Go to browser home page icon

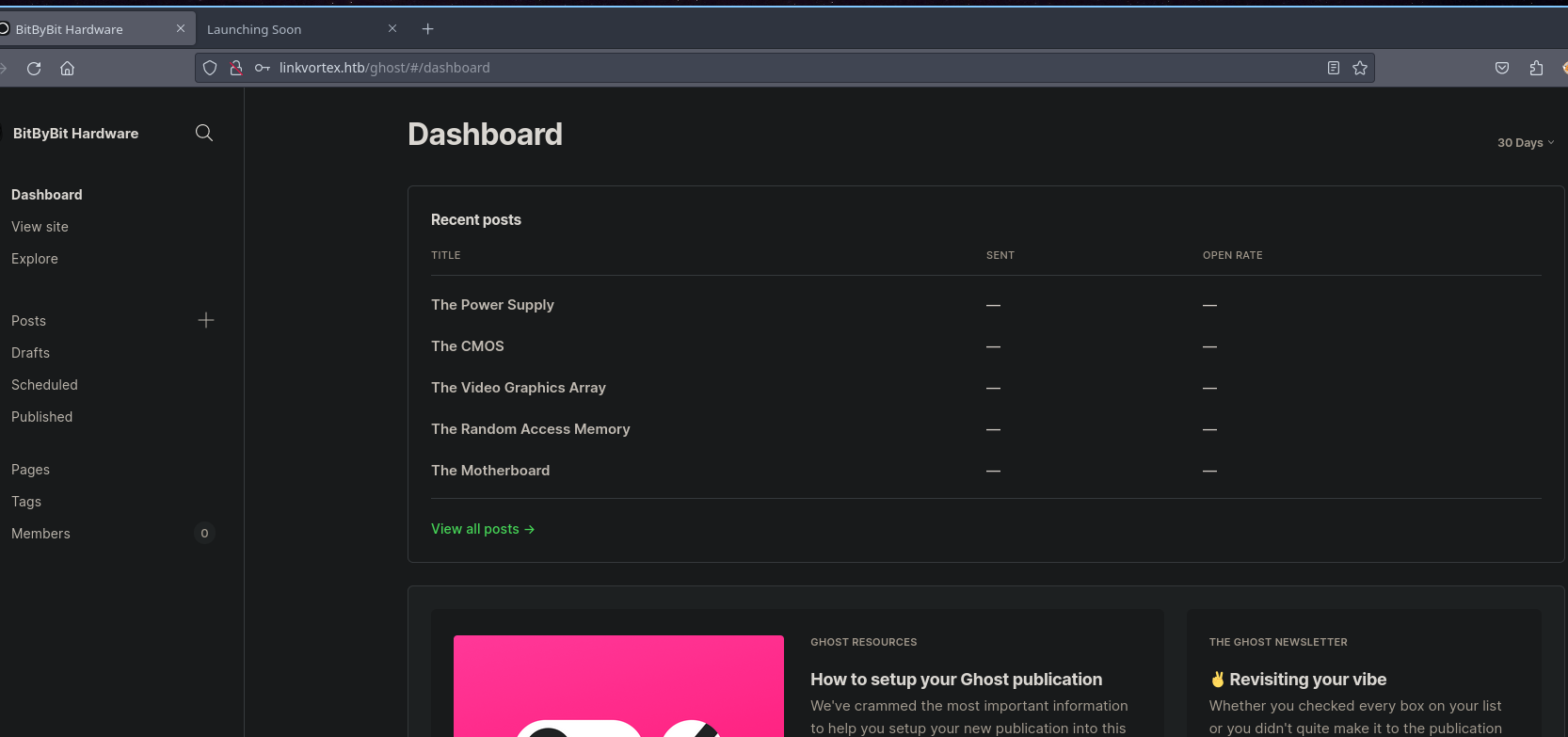(x=67, y=68)
